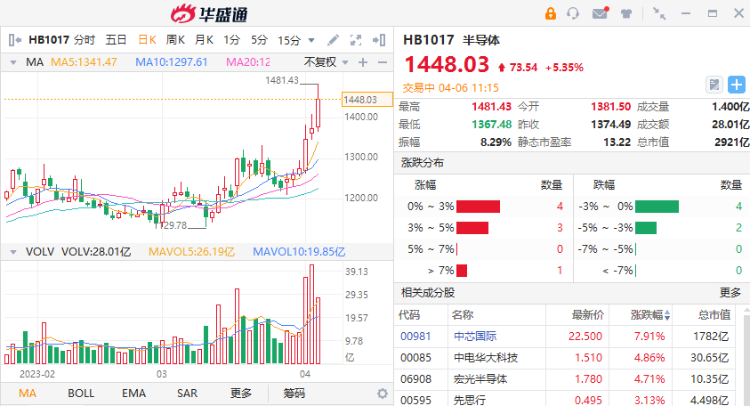Select the 月K chart tab

pyautogui.click(x=204, y=40)
